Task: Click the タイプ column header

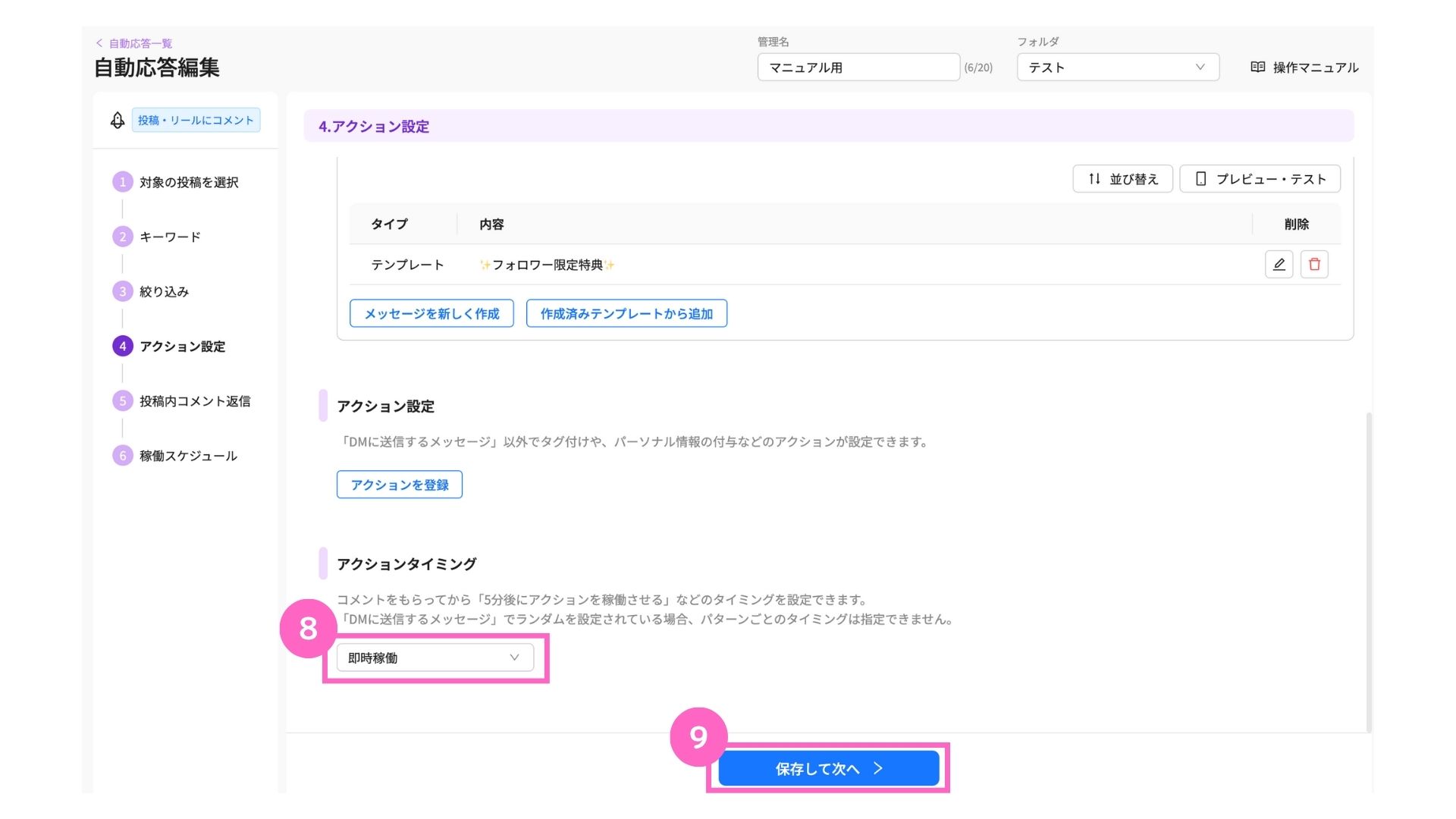Action: tap(389, 224)
